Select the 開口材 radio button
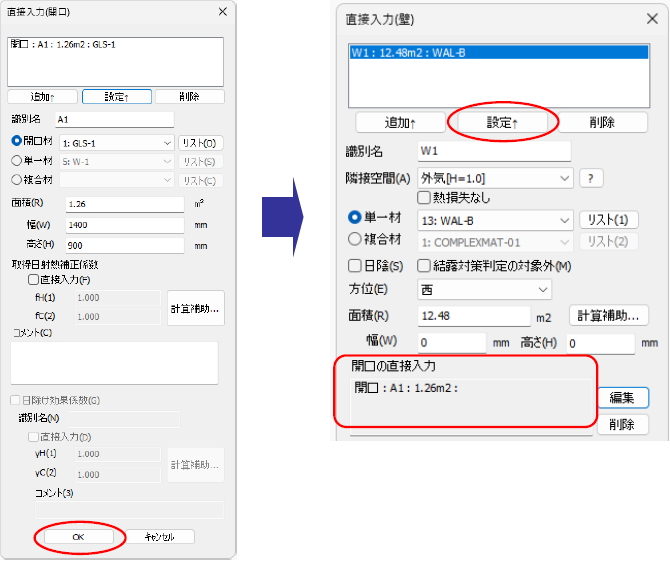Image resolution: width=670 pixels, height=561 pixels. 16,141
